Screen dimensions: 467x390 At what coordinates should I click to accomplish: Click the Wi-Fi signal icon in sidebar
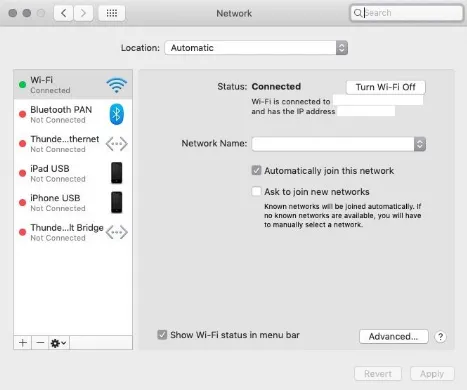pos(116,85)
